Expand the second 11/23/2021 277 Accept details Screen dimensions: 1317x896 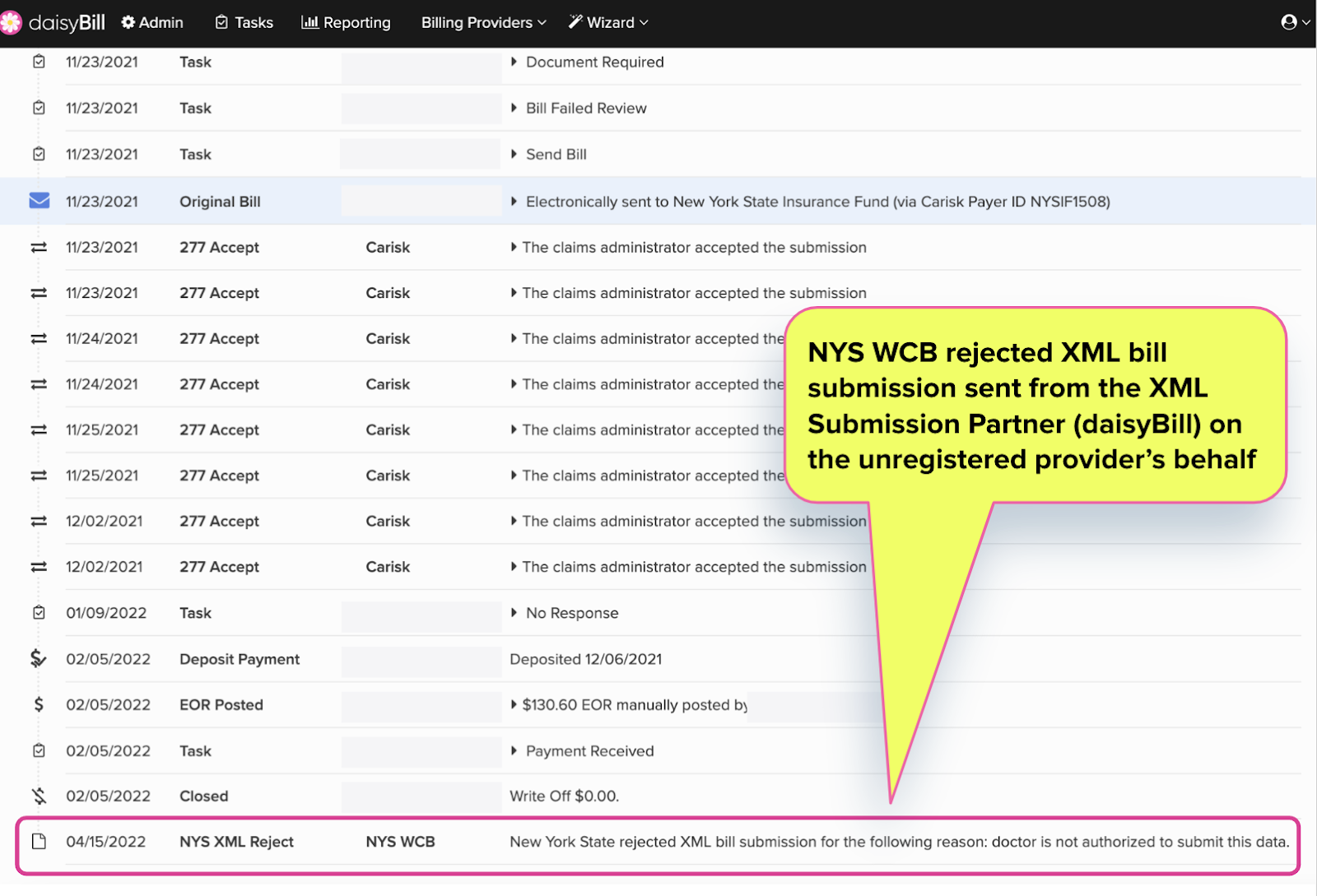click(x=514, y=293)
